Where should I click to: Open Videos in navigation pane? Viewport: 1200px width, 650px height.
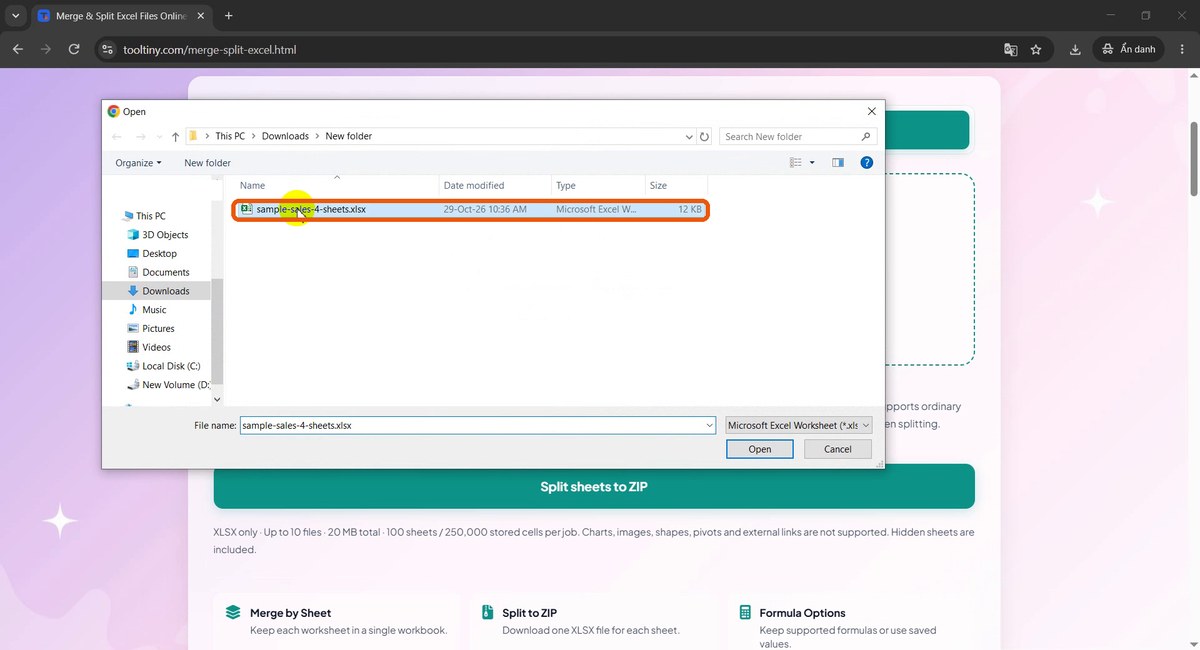[x=149, y=347]
